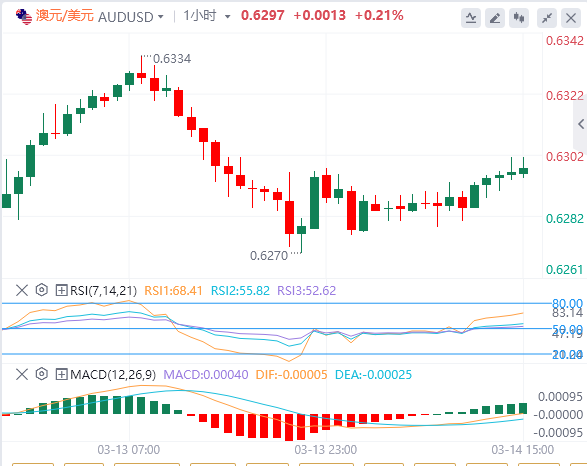Click the current price 0.6297
The height and width of the screenshot is (466, 587).
(x=262, y=15)
